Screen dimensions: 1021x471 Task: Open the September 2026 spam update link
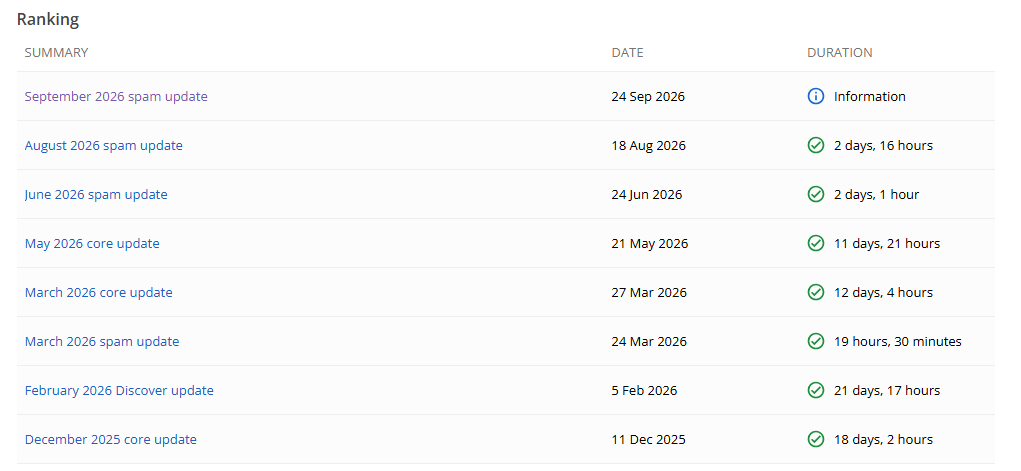tap(116, 96)
